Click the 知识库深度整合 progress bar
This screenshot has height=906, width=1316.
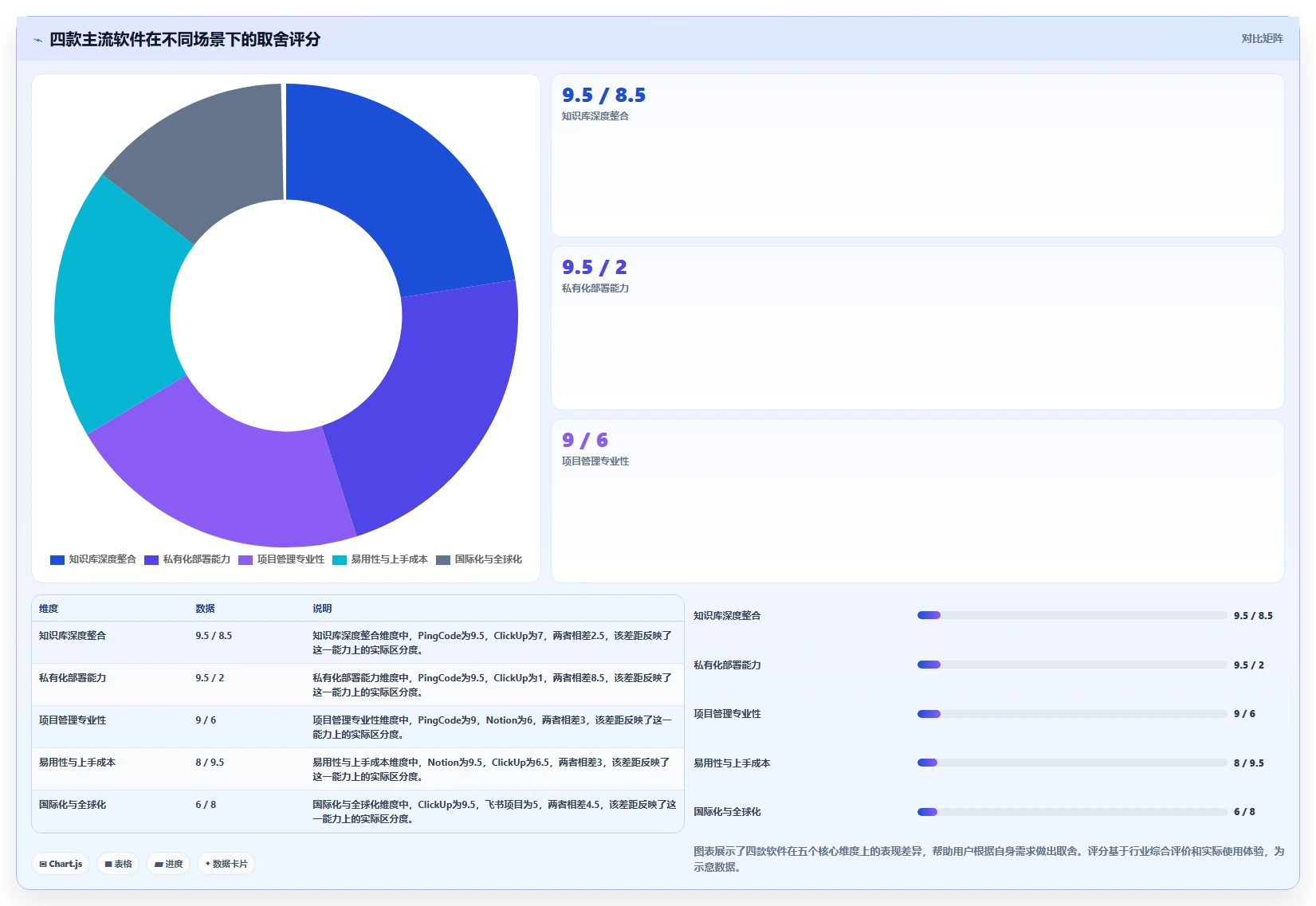(x=1072, y=615)
